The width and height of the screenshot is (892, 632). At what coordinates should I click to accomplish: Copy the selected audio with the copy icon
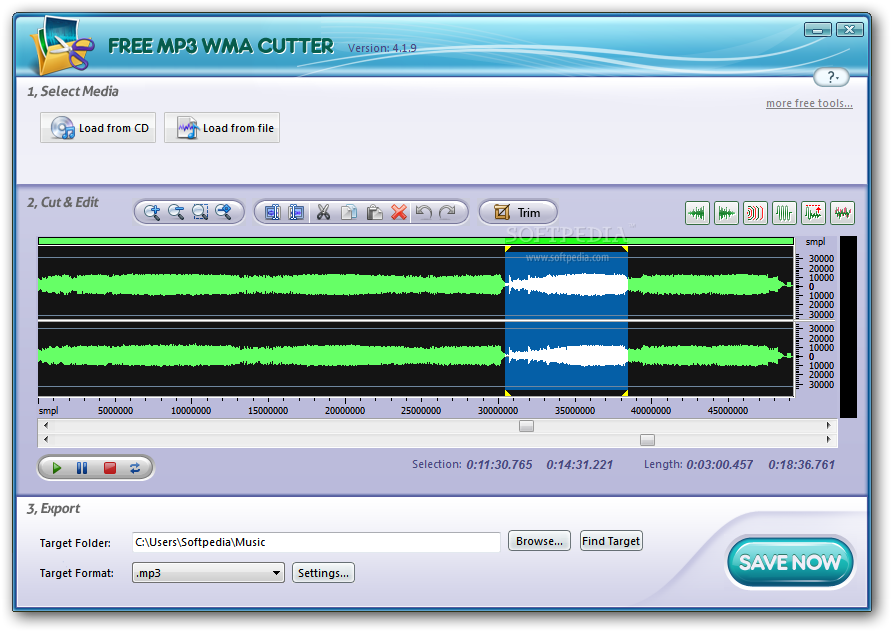349,212
